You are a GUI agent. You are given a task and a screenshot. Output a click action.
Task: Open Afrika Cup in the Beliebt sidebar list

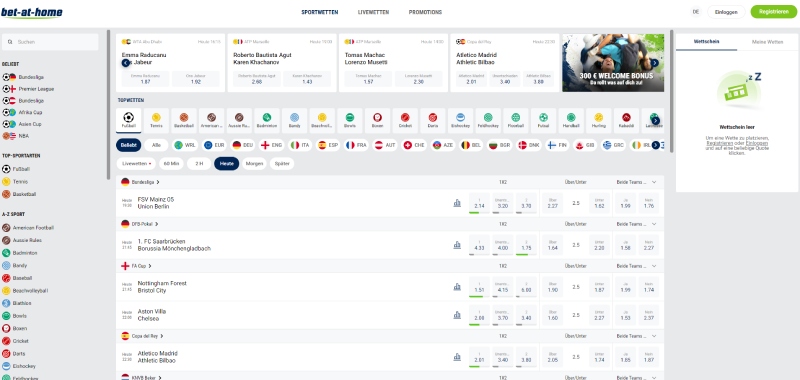pyautogui.click(x=22, y=112)
